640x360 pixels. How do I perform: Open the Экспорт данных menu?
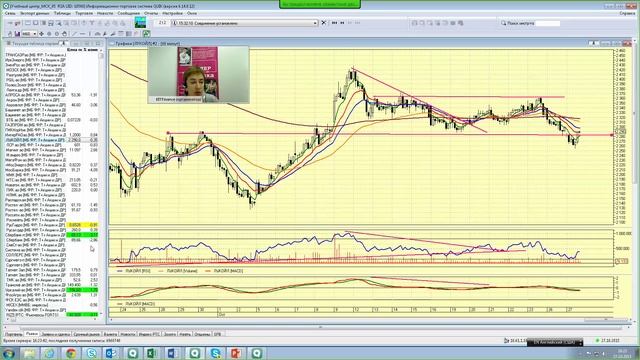tap(35, 13)
